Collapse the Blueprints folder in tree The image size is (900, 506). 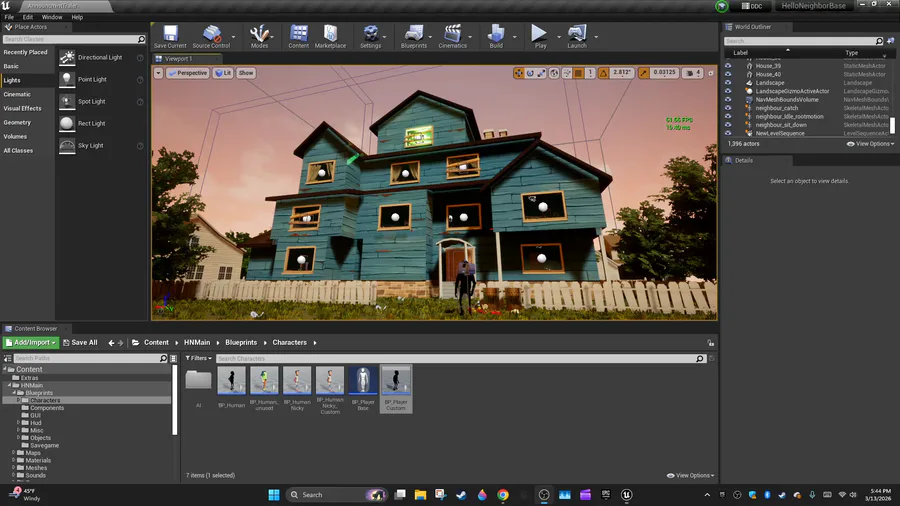point(14,392)
